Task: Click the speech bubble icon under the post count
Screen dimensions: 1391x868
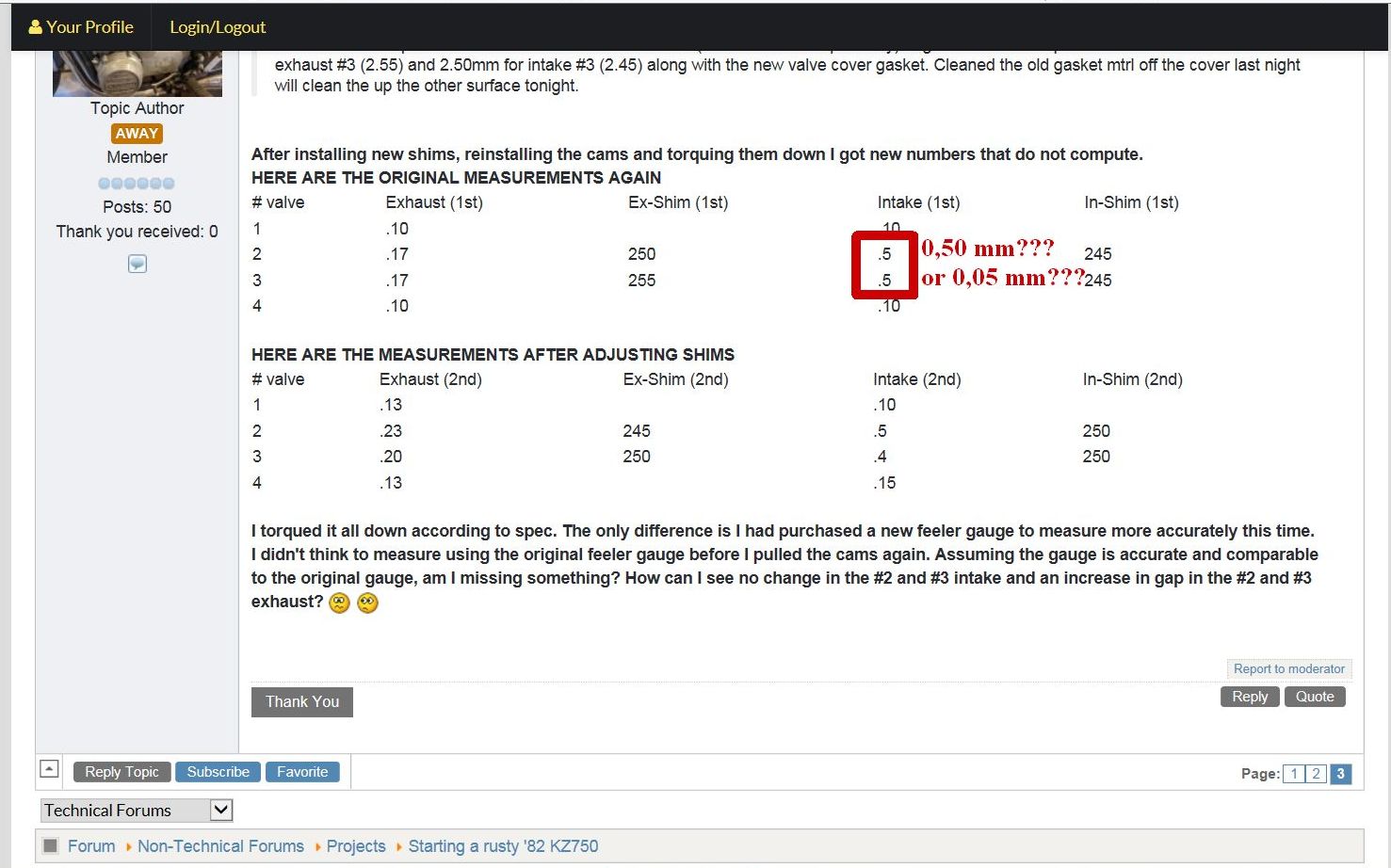Action: 137,264
